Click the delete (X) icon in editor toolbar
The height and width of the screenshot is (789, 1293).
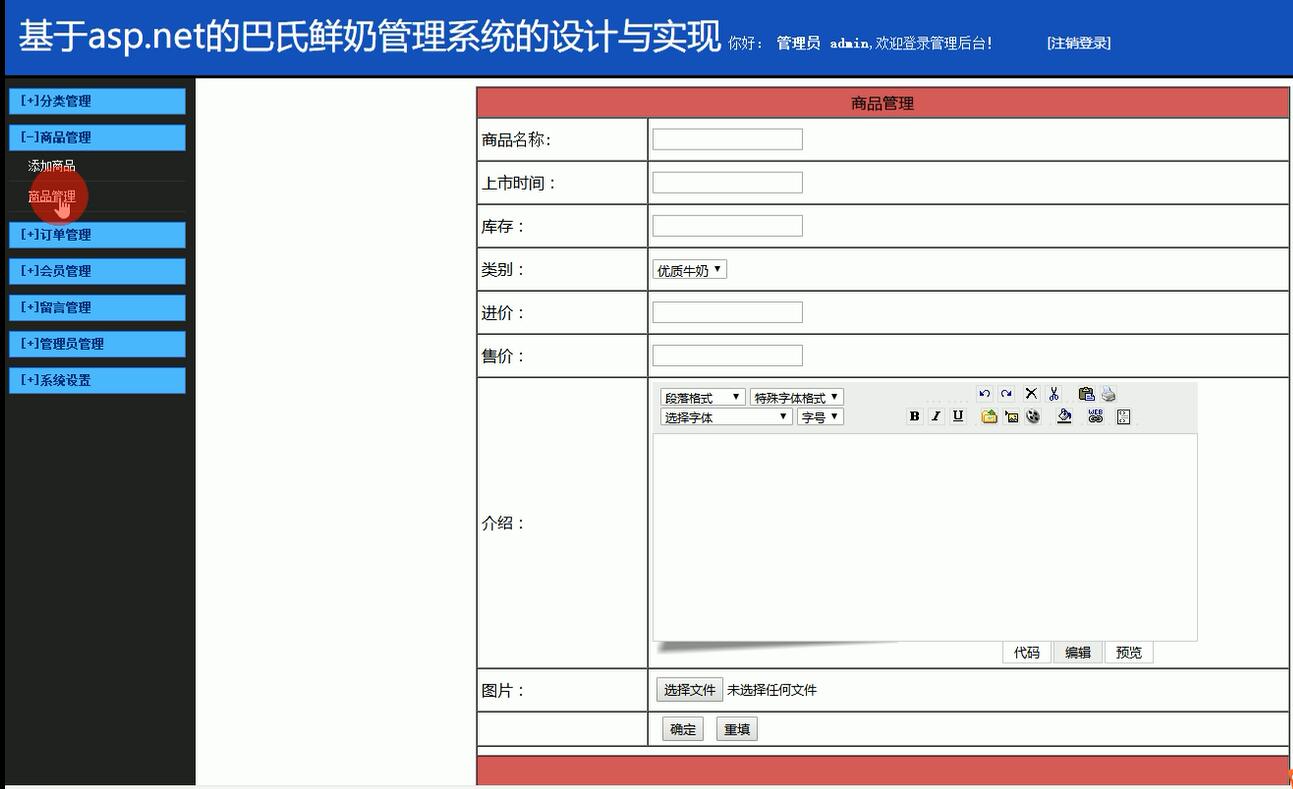[1031, 394]
